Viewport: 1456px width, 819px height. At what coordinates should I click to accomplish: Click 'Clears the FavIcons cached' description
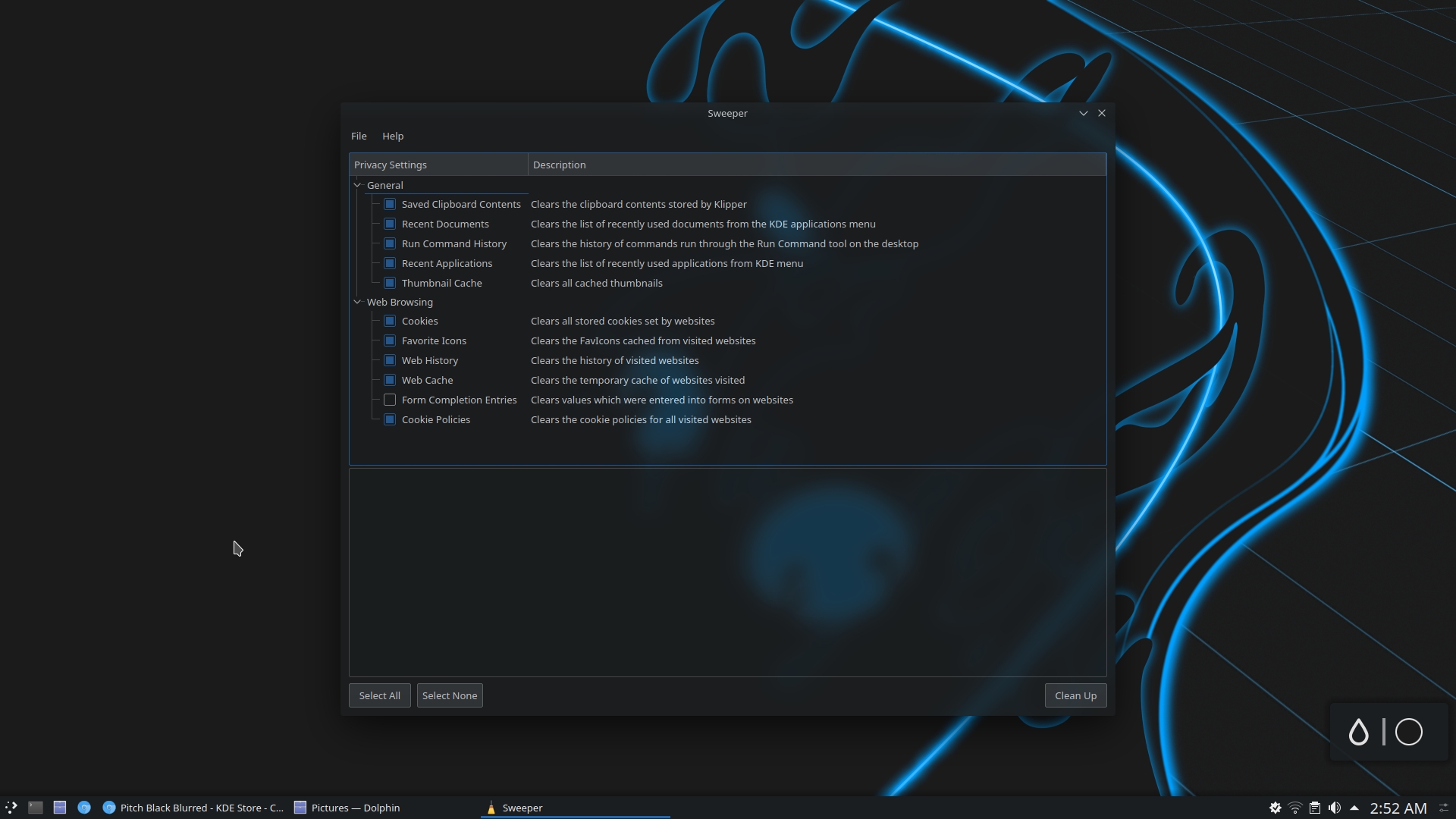coord(643,340)
